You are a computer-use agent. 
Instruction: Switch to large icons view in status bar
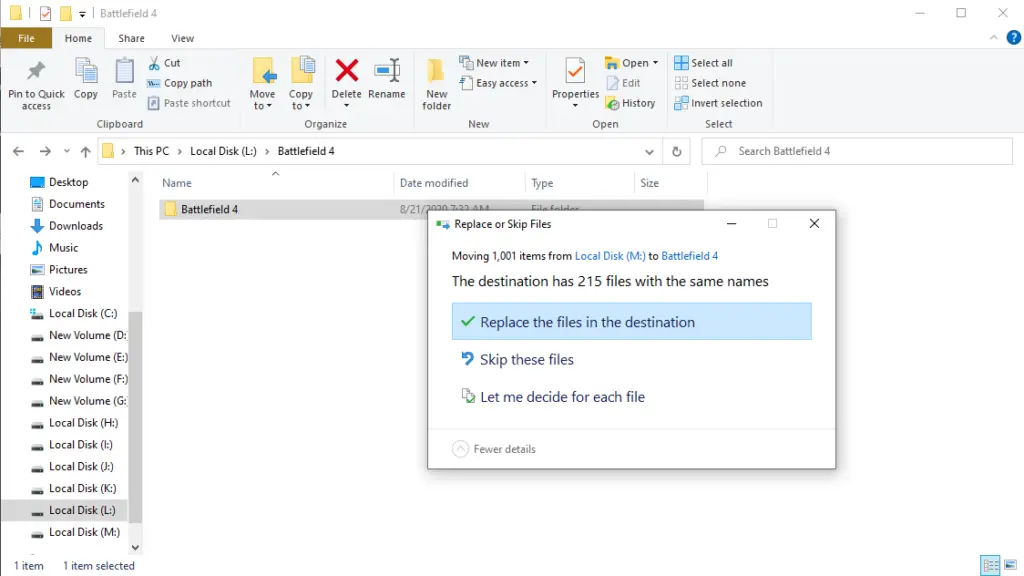click(x=1010, y=565)
